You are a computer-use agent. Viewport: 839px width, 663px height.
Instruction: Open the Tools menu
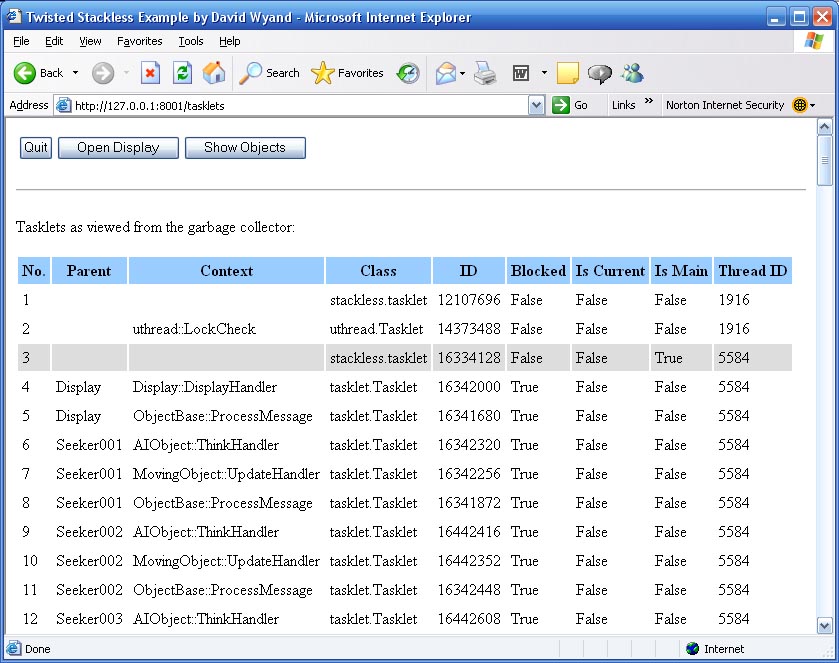(190, 41)
